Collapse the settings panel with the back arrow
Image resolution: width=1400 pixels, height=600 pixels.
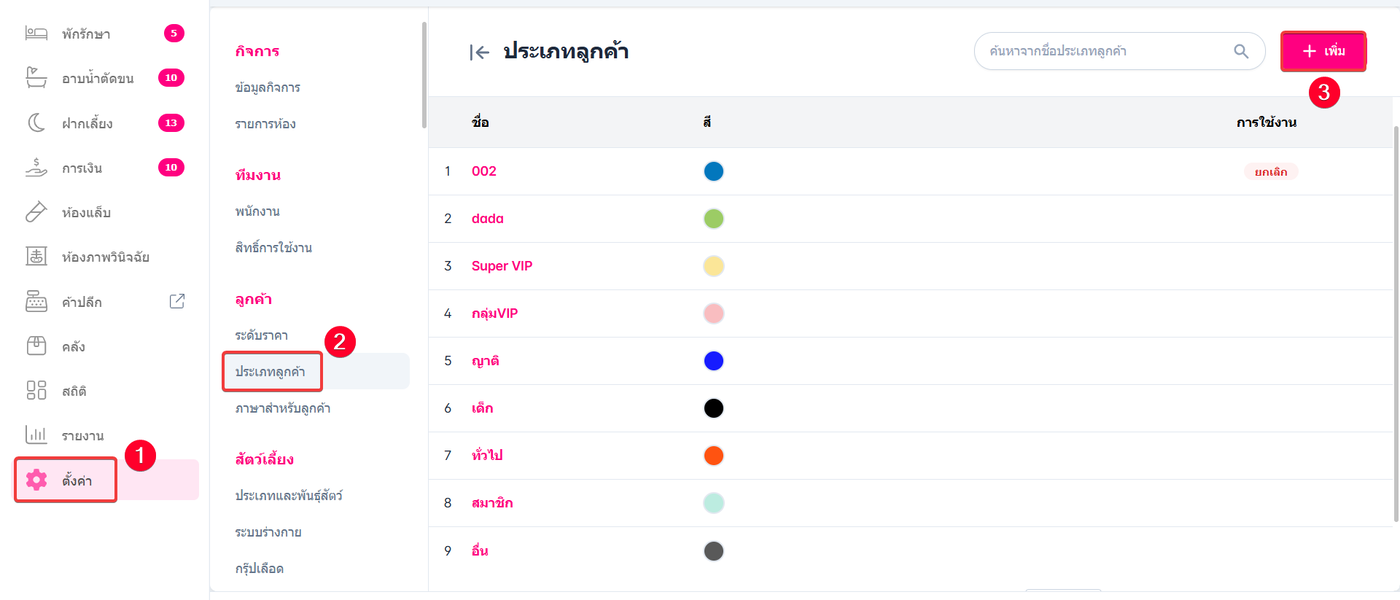(x=479, y=53)
